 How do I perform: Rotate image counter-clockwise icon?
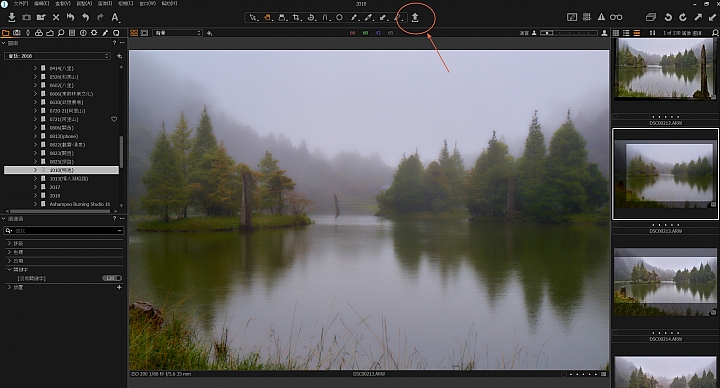coord(668,17)
